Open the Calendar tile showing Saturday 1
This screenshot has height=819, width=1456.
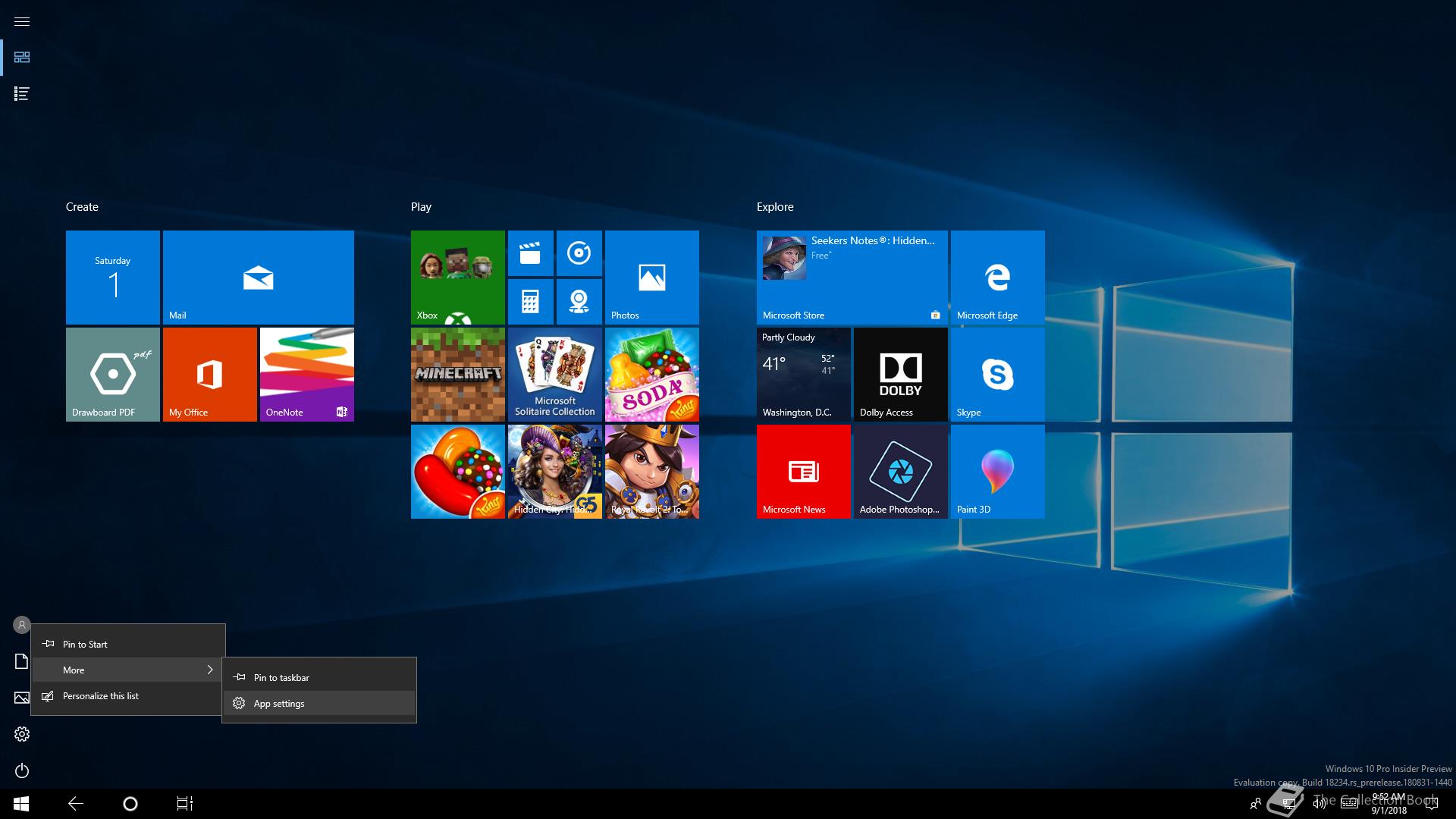coord(113,278)
